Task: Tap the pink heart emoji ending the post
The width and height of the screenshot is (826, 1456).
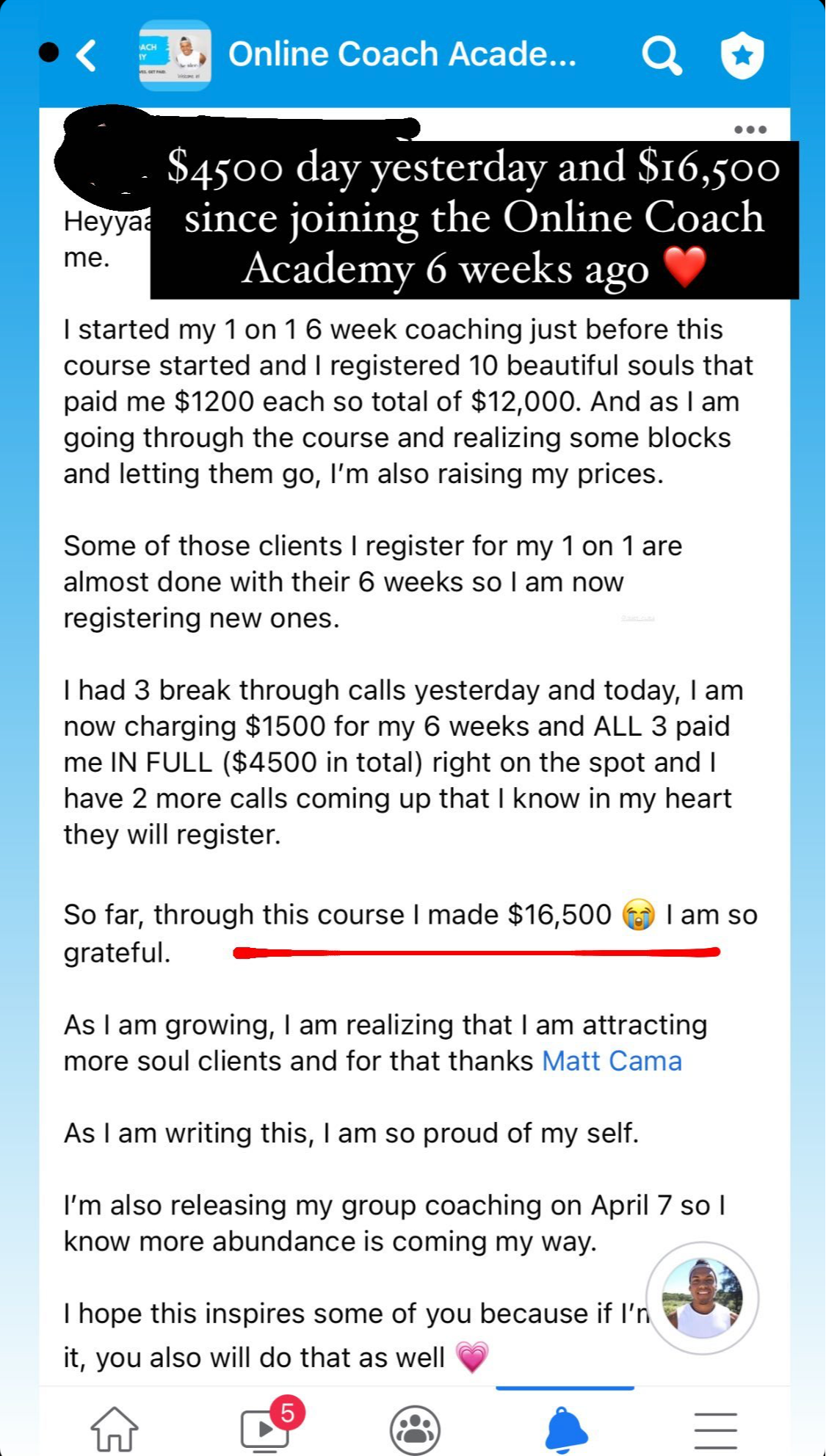Action: [472, 1358]
